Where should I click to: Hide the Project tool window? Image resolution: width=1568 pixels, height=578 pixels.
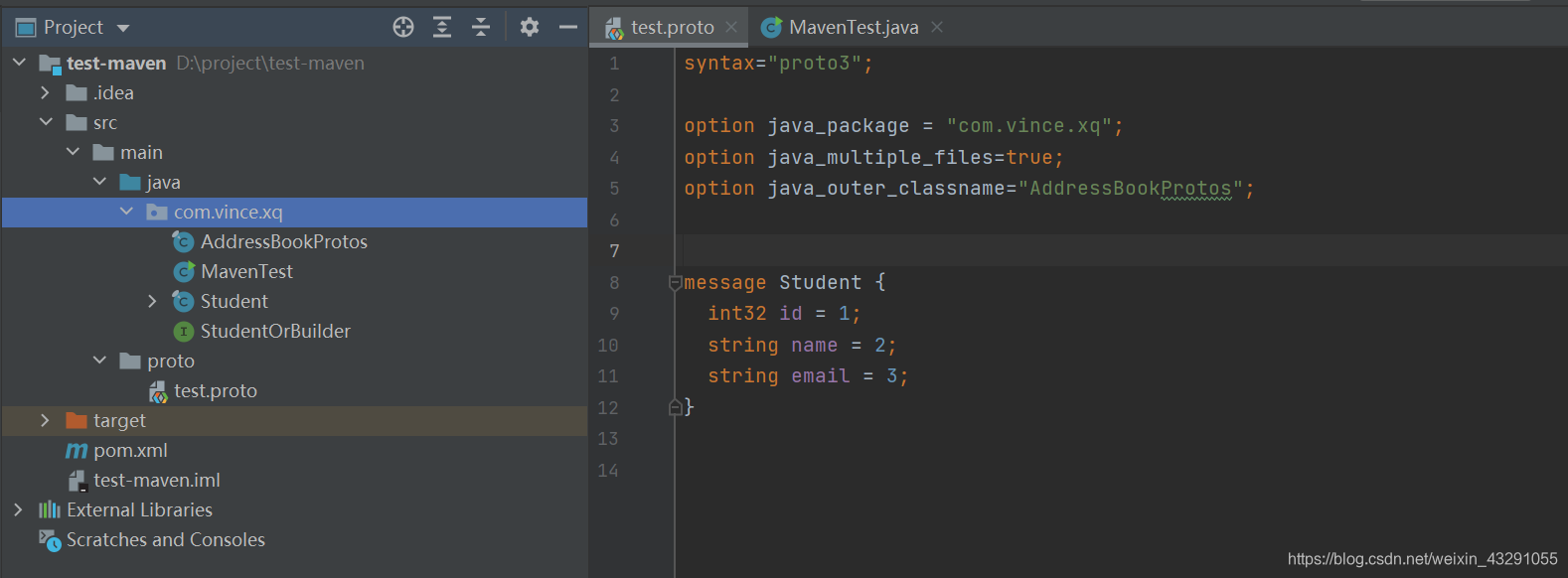(568, 27)
